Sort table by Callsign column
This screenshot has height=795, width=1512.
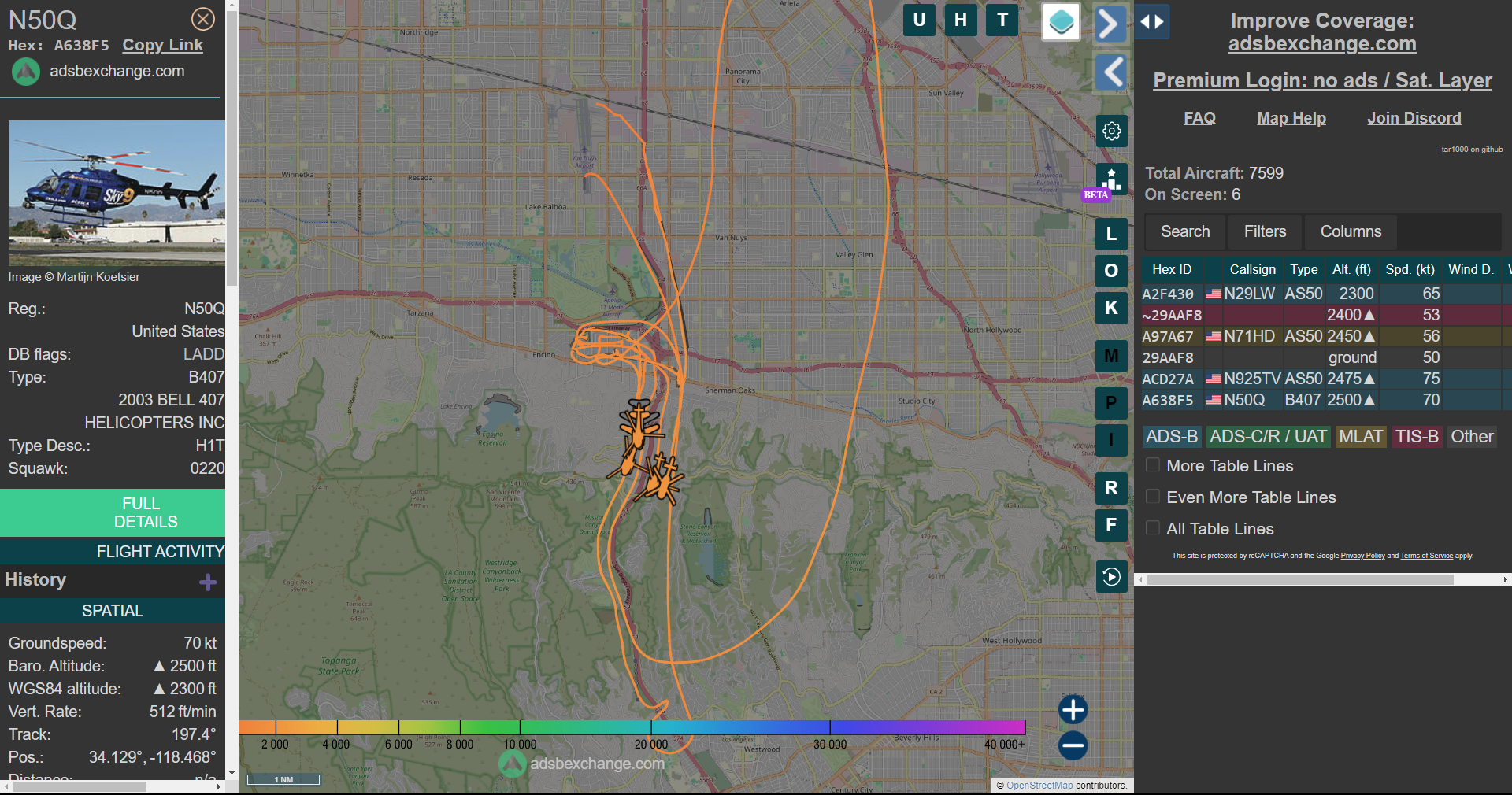pos(1252,269)
